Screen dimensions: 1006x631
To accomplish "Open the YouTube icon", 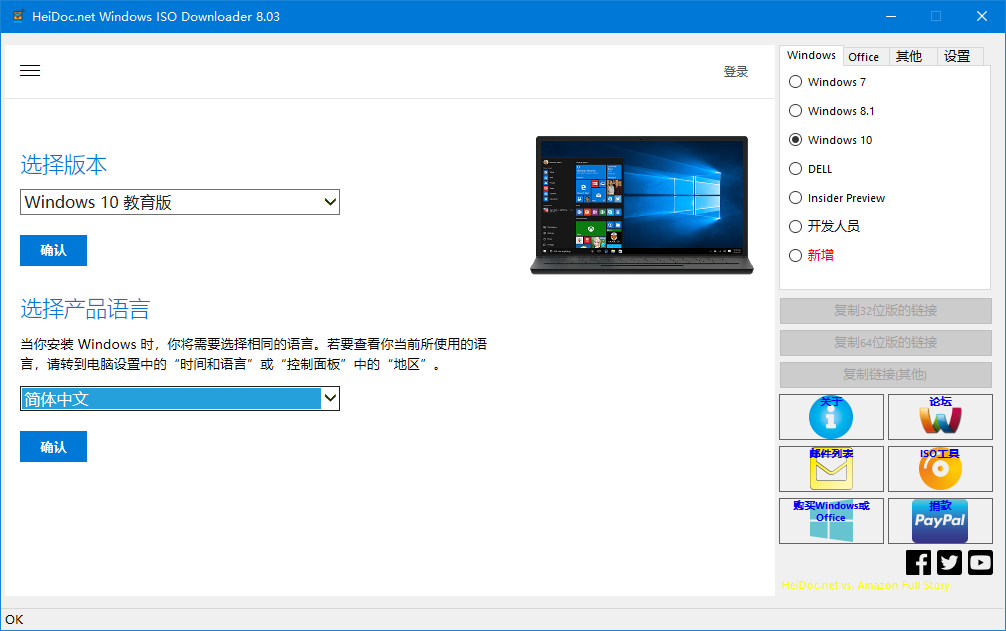I will (x=980, y=562).
